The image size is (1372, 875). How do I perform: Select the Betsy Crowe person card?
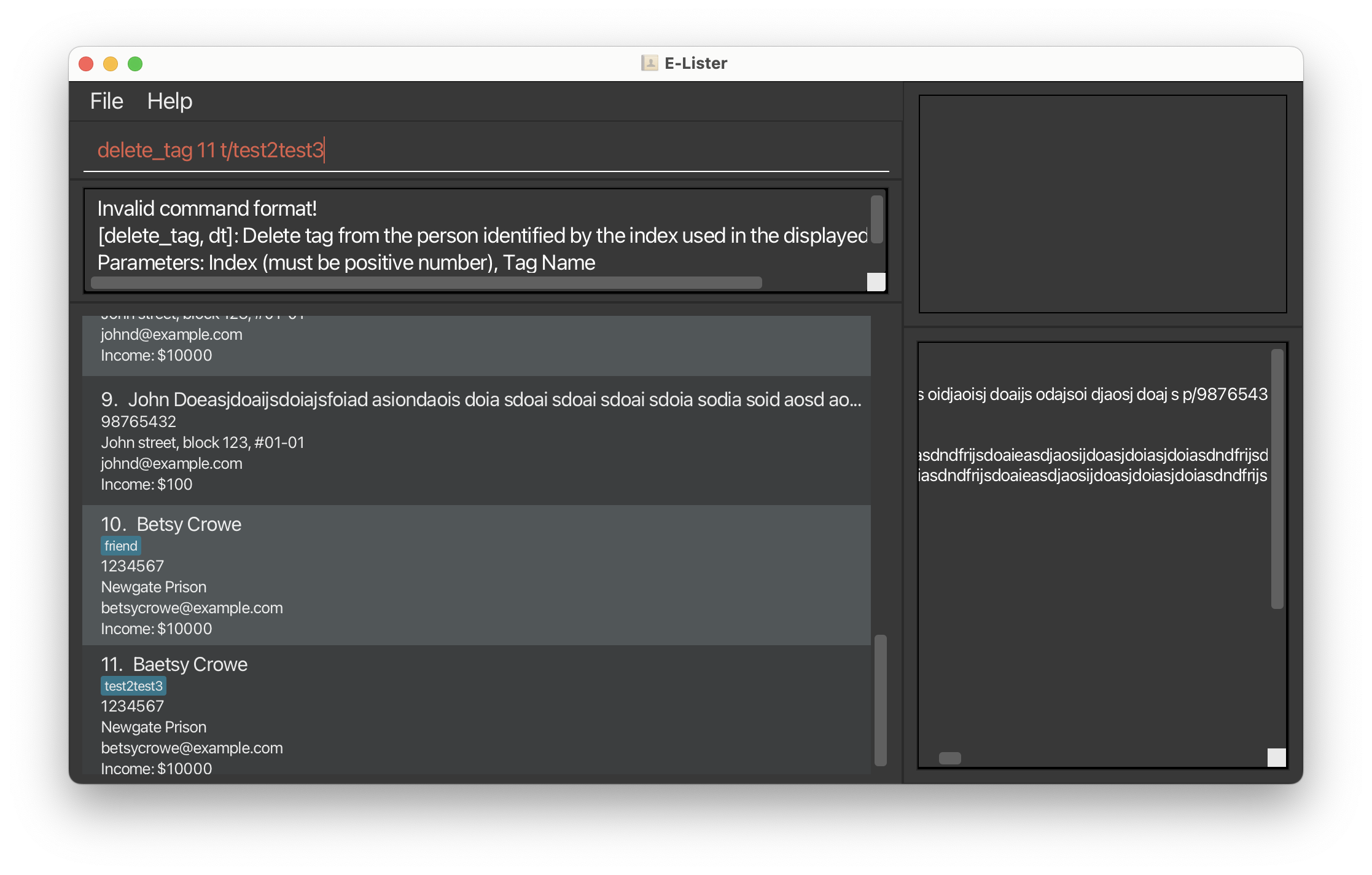tap(476, 575)
